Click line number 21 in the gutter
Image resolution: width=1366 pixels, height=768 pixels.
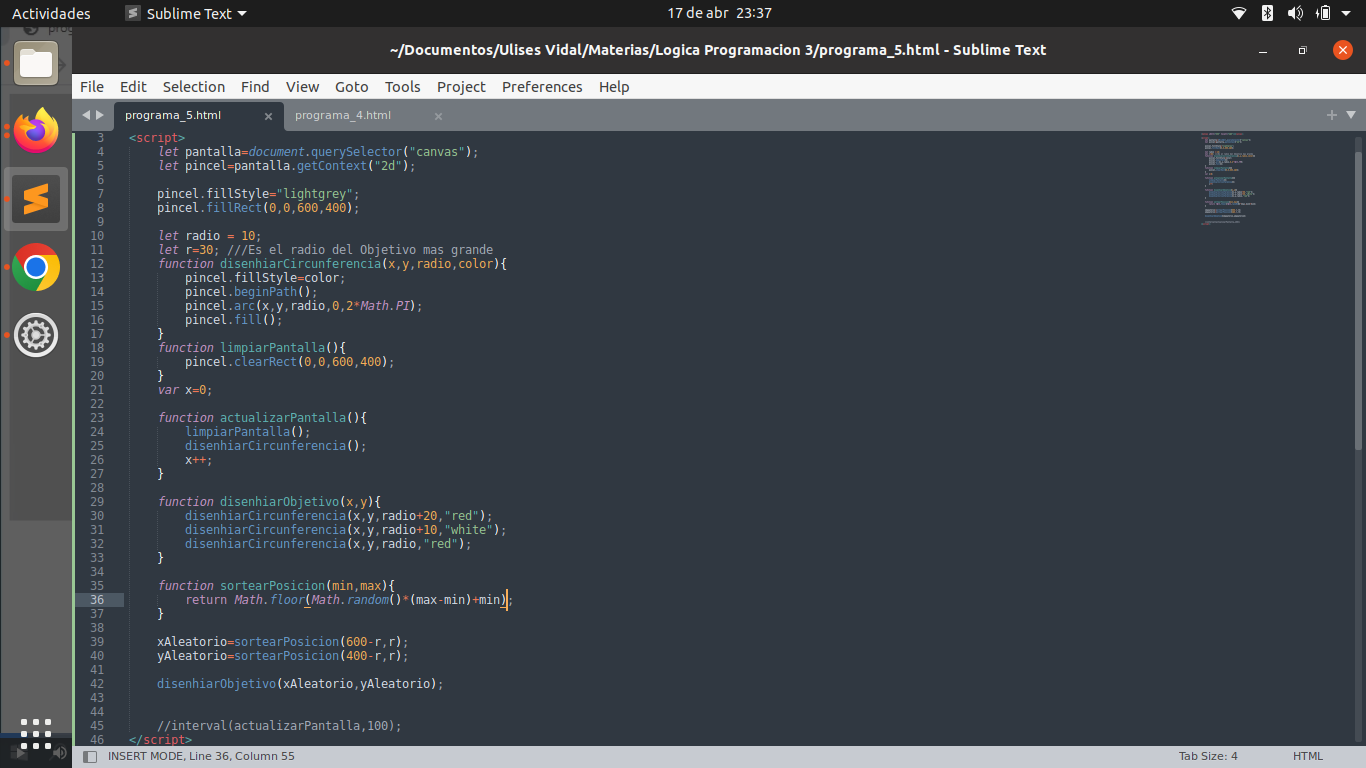click(x=97, y=390)
